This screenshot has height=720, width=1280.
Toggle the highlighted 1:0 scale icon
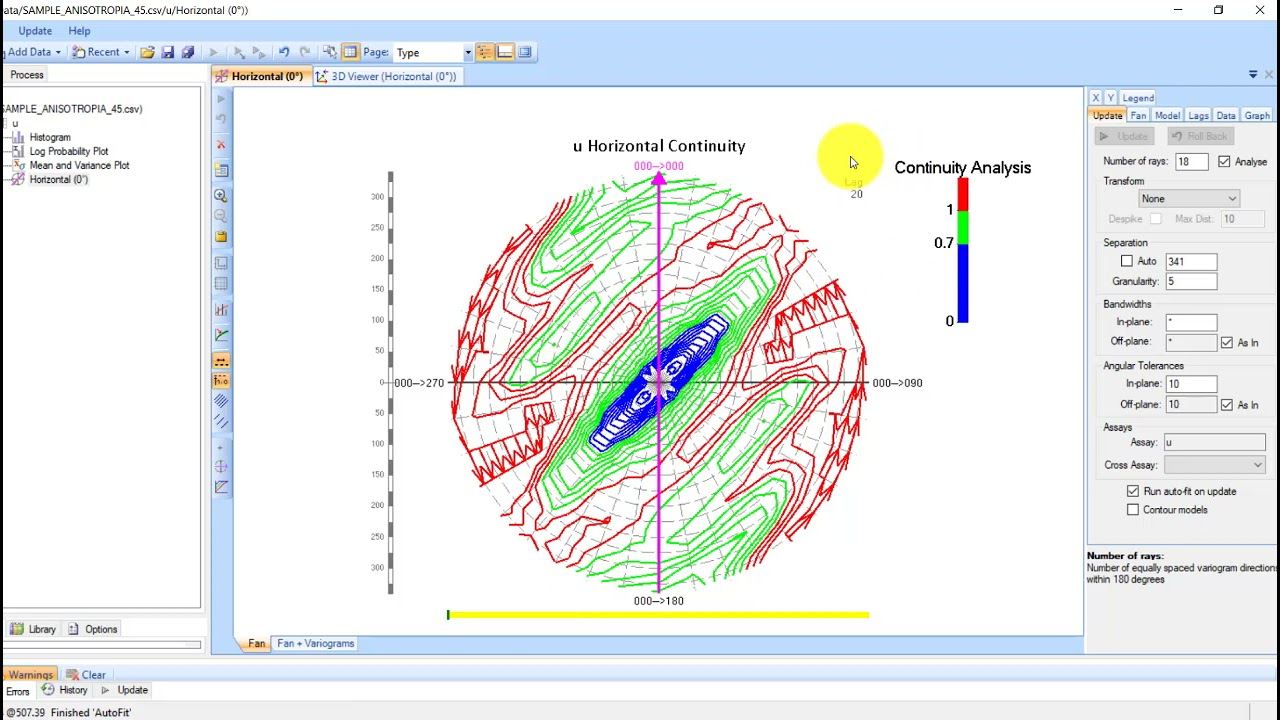coord(221,380)
